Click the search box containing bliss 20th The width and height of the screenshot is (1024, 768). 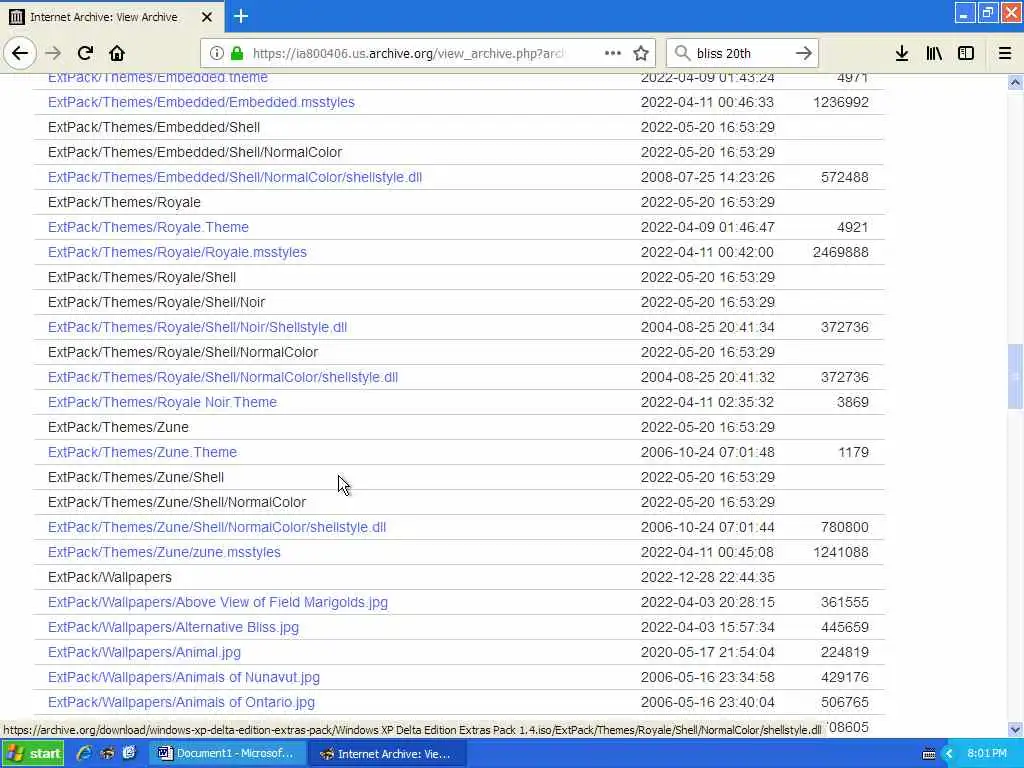pos(742,53)
